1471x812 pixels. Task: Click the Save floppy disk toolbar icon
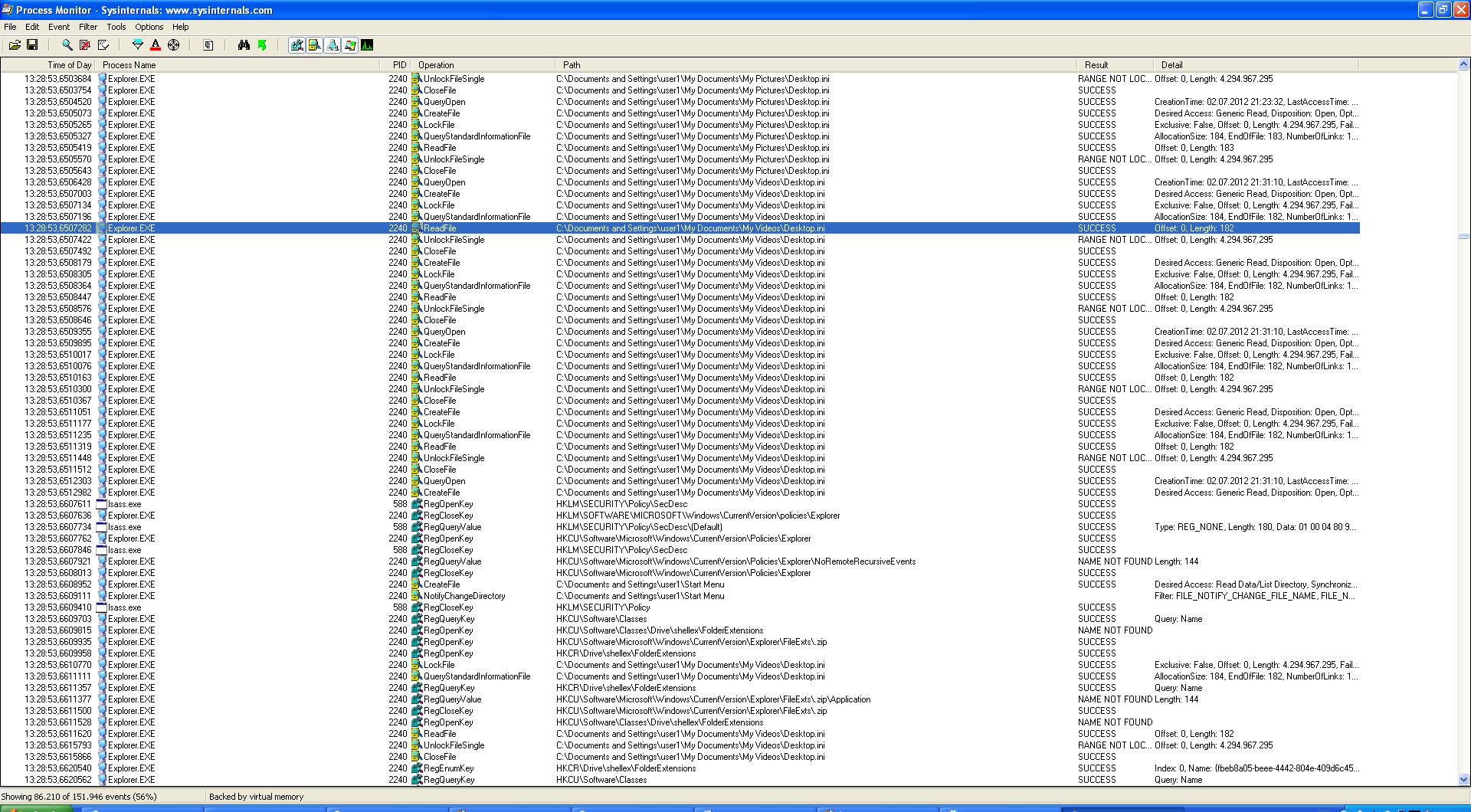[x=32, y=45]
